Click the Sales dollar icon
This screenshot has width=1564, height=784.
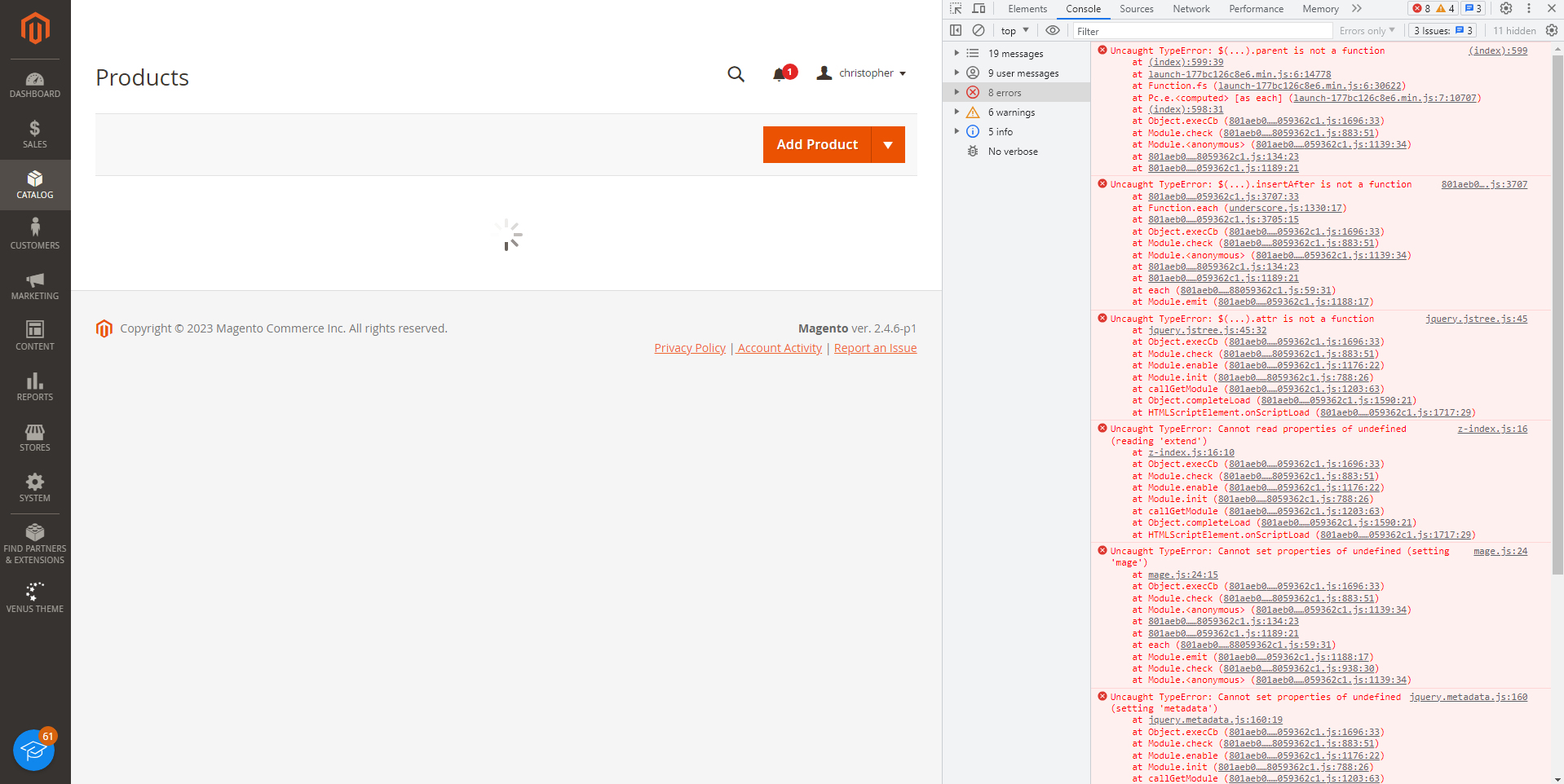point(35,134)
